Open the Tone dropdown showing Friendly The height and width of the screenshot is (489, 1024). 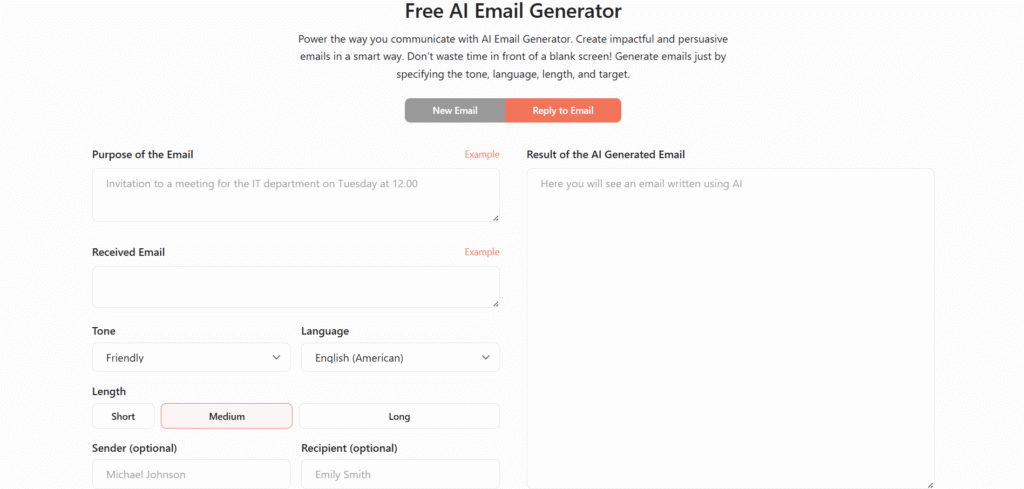(190, 357)
